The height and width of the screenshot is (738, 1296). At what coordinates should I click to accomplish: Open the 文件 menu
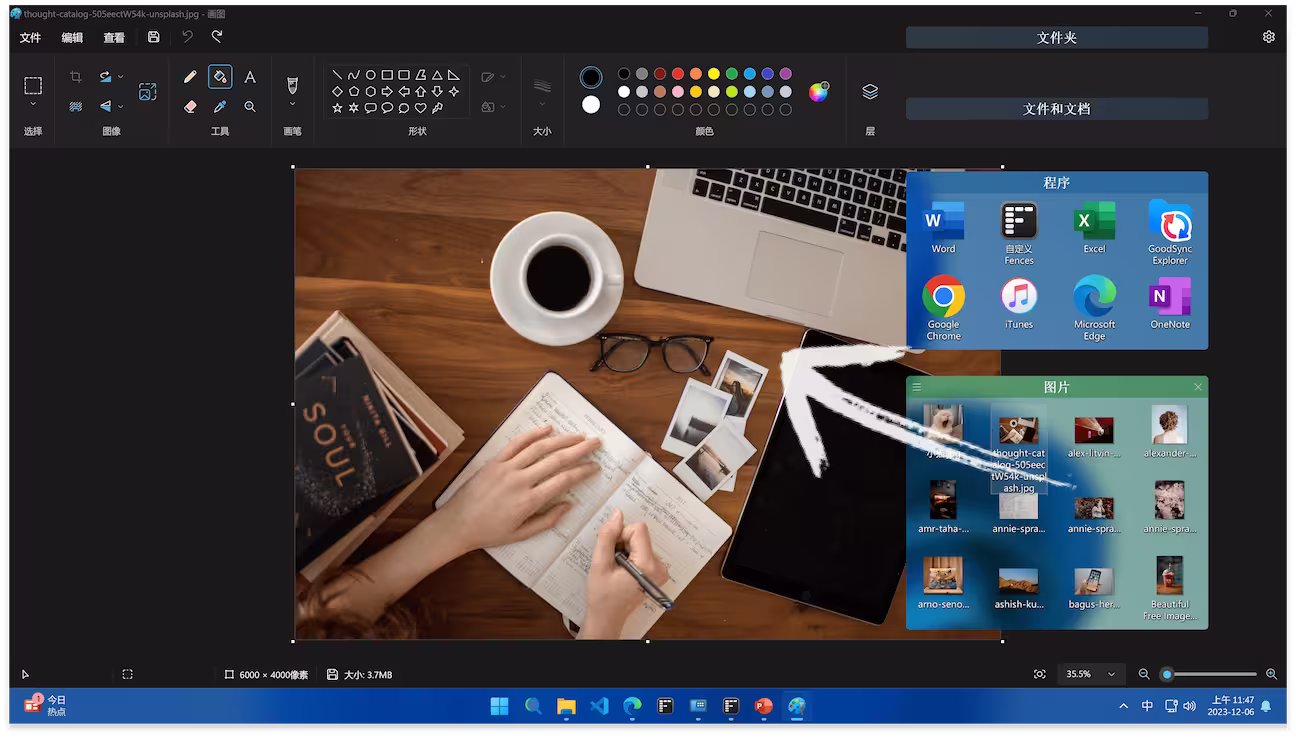point(31,38)
